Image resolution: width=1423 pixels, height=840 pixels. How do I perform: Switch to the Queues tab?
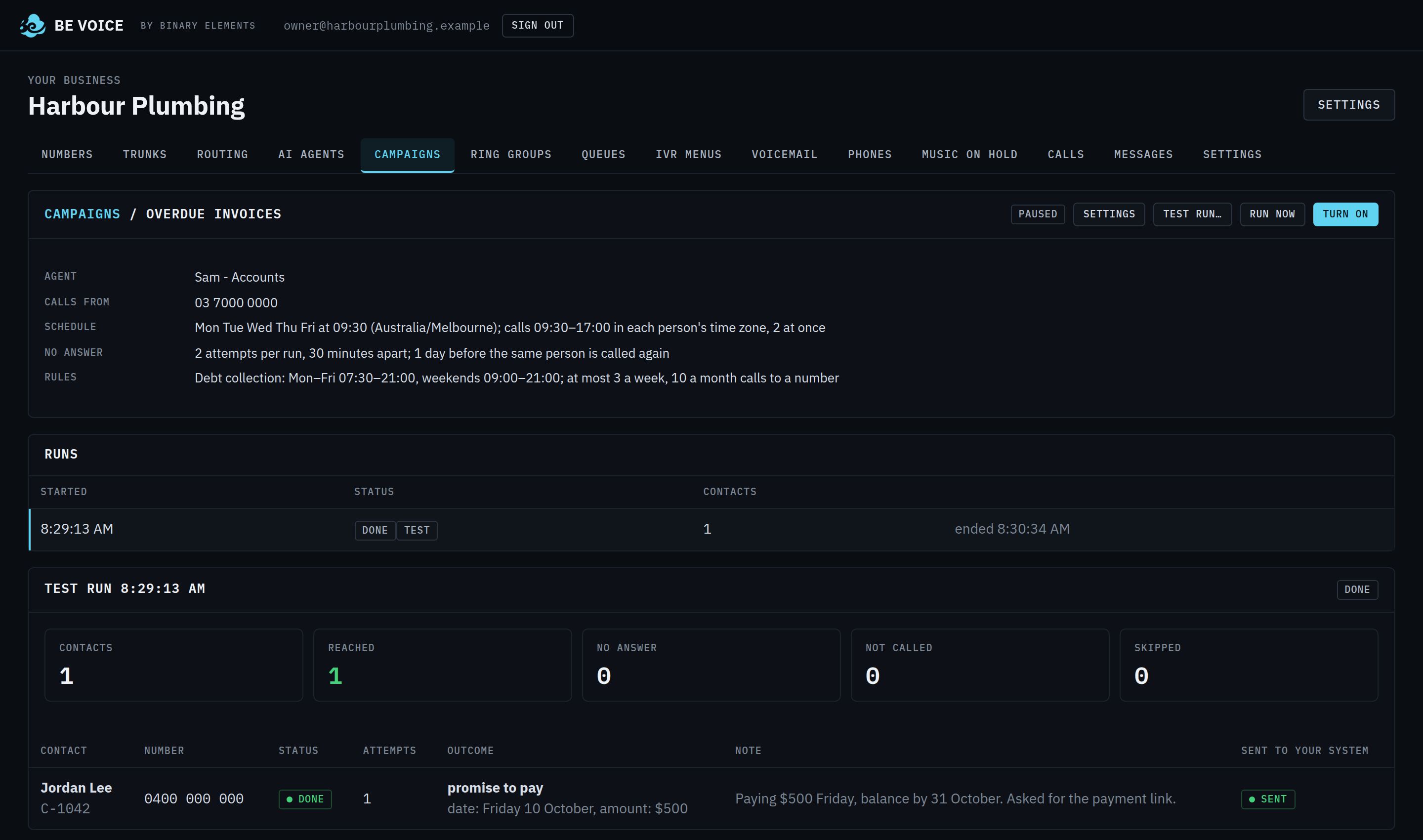603,155
